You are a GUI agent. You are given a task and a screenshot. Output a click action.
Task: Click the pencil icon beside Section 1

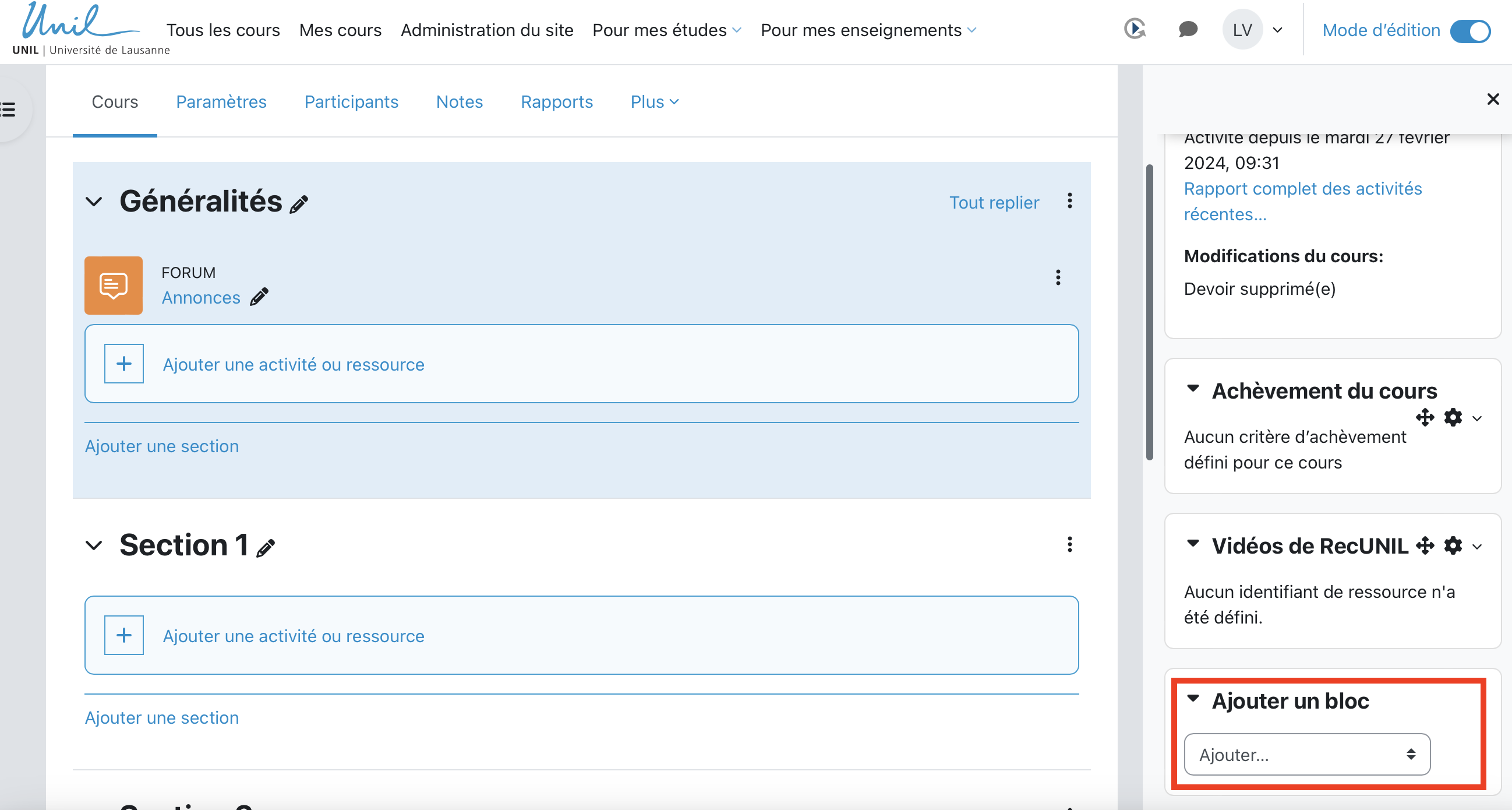pos(266,547)
